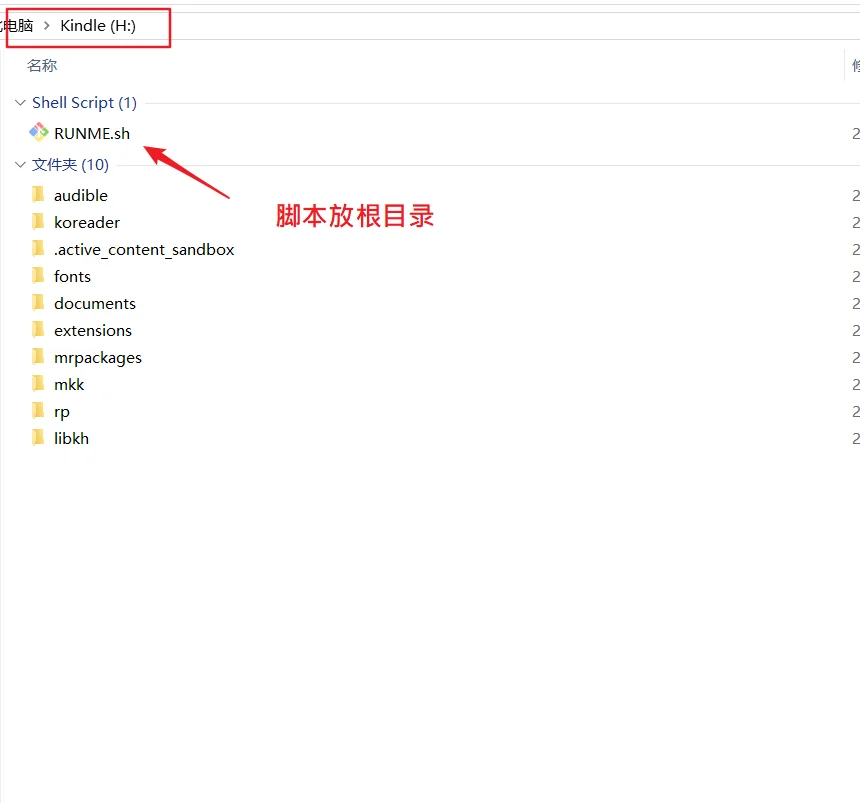Viewport: 860px width, 803px height.
Task: Select the rp folder name
Action: pyautogui.click(x=61, y=412)
